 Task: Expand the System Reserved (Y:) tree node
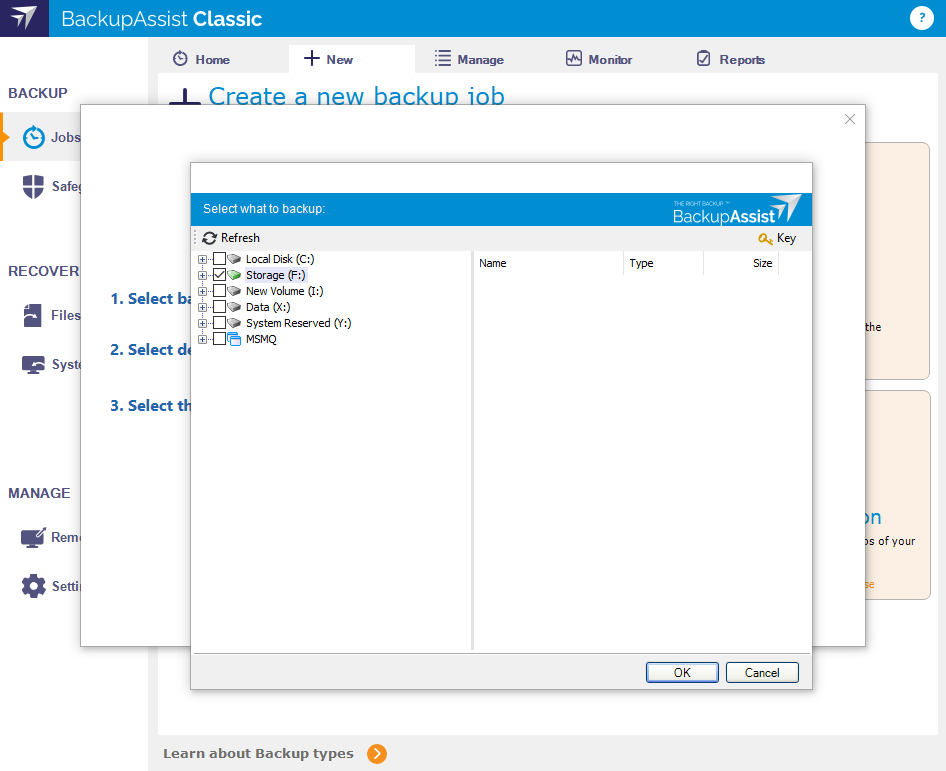point(203,323)
